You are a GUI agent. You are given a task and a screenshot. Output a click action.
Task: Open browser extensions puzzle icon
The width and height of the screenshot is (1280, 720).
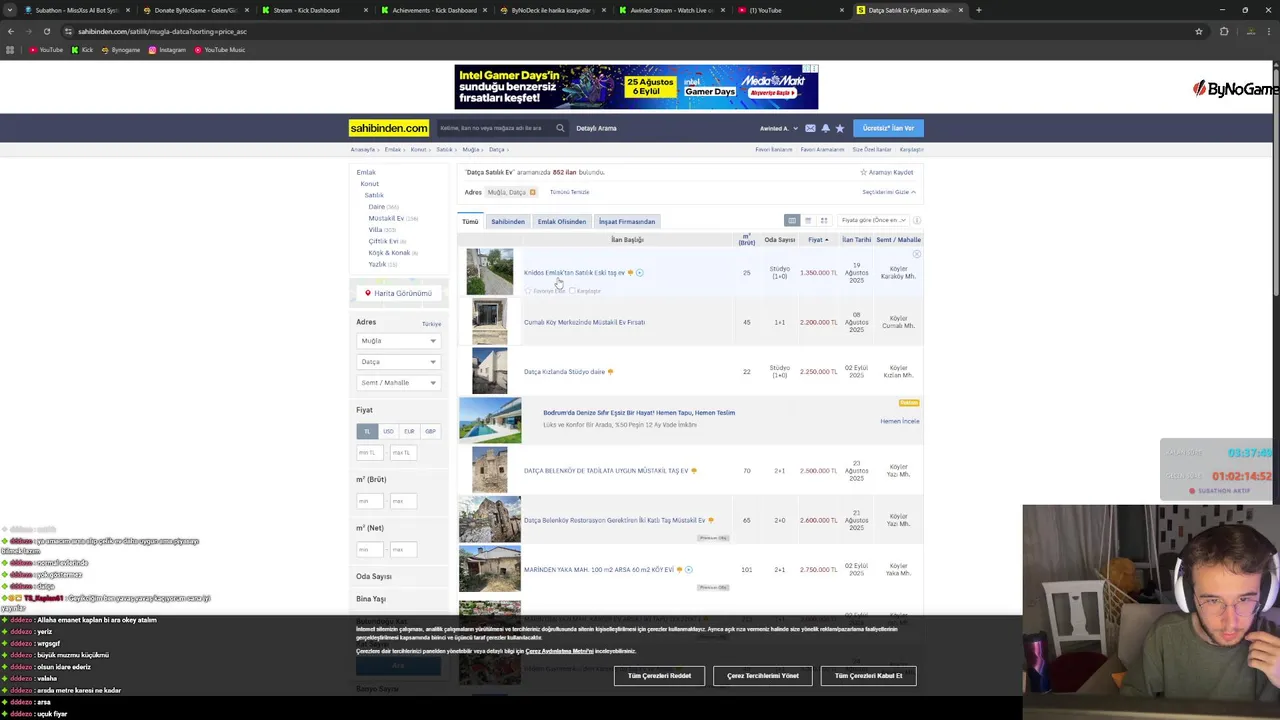coord(1224,31)
